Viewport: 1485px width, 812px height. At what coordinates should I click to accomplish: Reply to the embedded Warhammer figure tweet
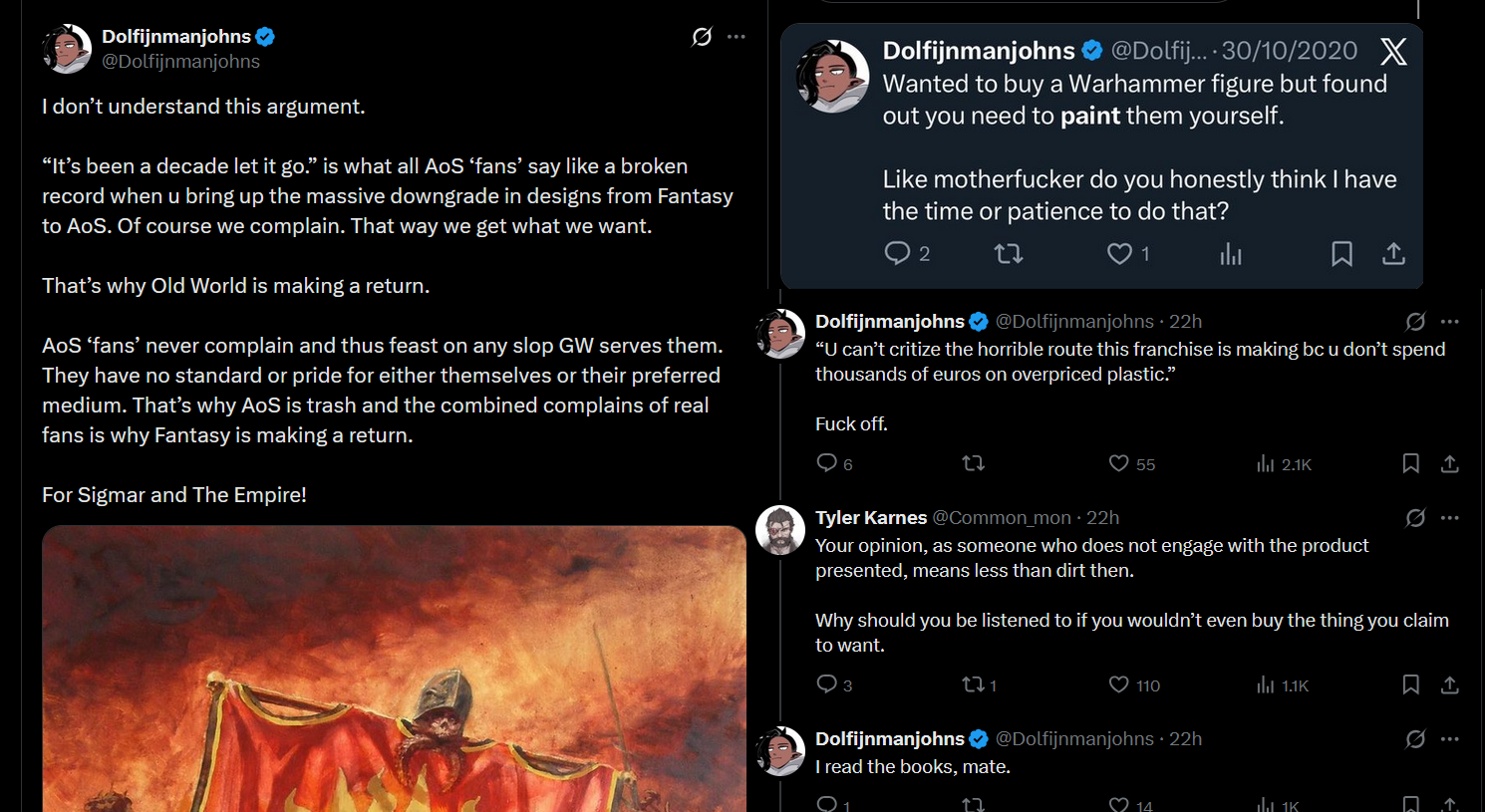(x=897, y=253)
